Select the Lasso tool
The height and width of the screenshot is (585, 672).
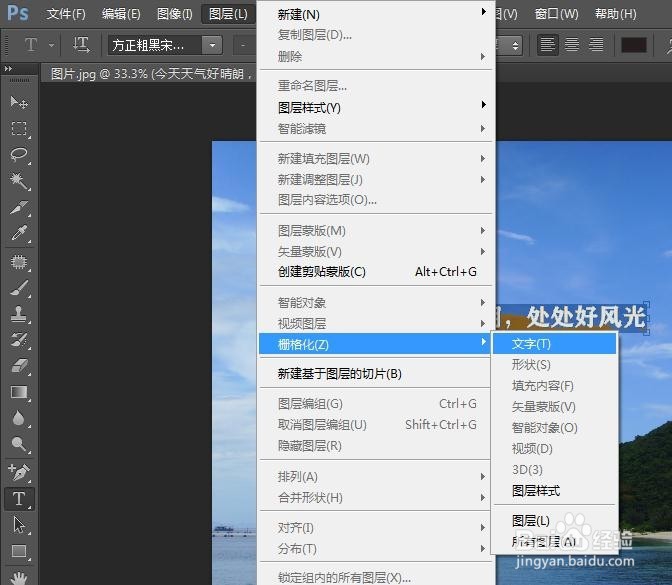tap(19, 155)
